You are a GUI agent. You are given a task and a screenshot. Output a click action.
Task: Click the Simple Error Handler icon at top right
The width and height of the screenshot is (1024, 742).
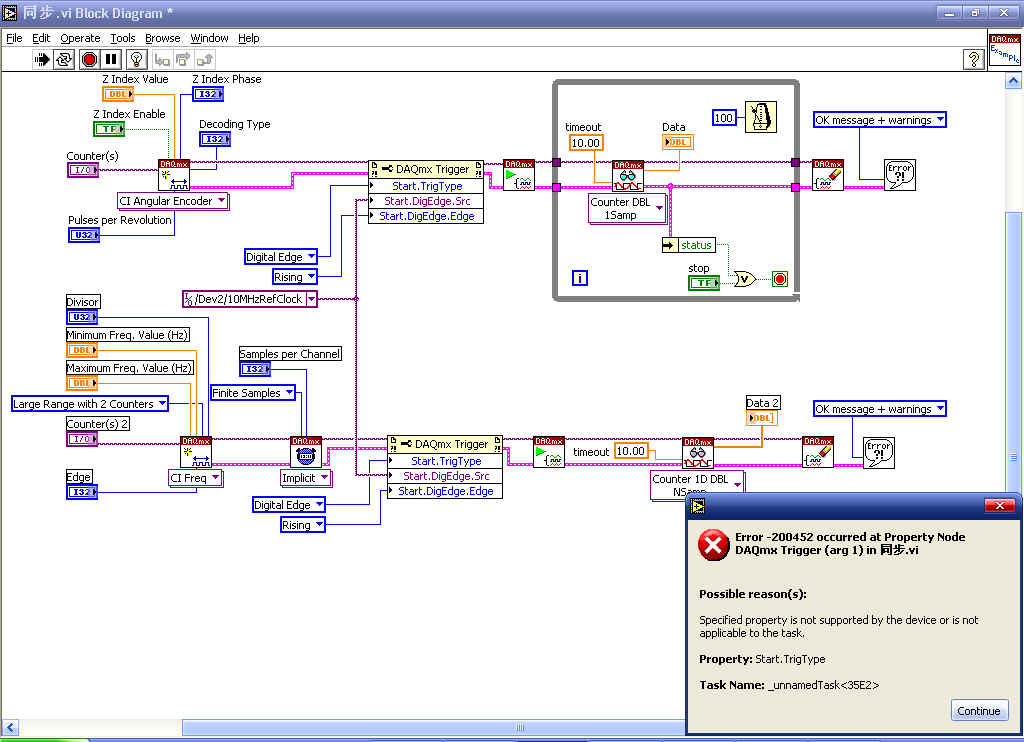coord(900,176)
